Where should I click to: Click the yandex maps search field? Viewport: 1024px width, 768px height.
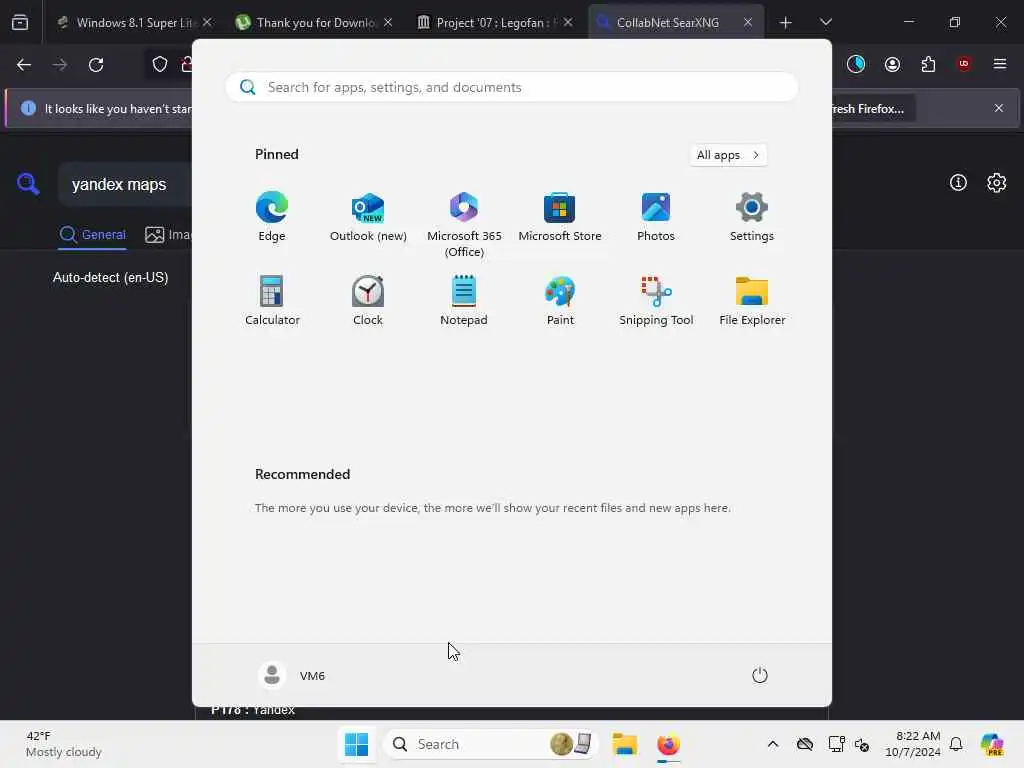pyautogui.click(x=124, y=184)
